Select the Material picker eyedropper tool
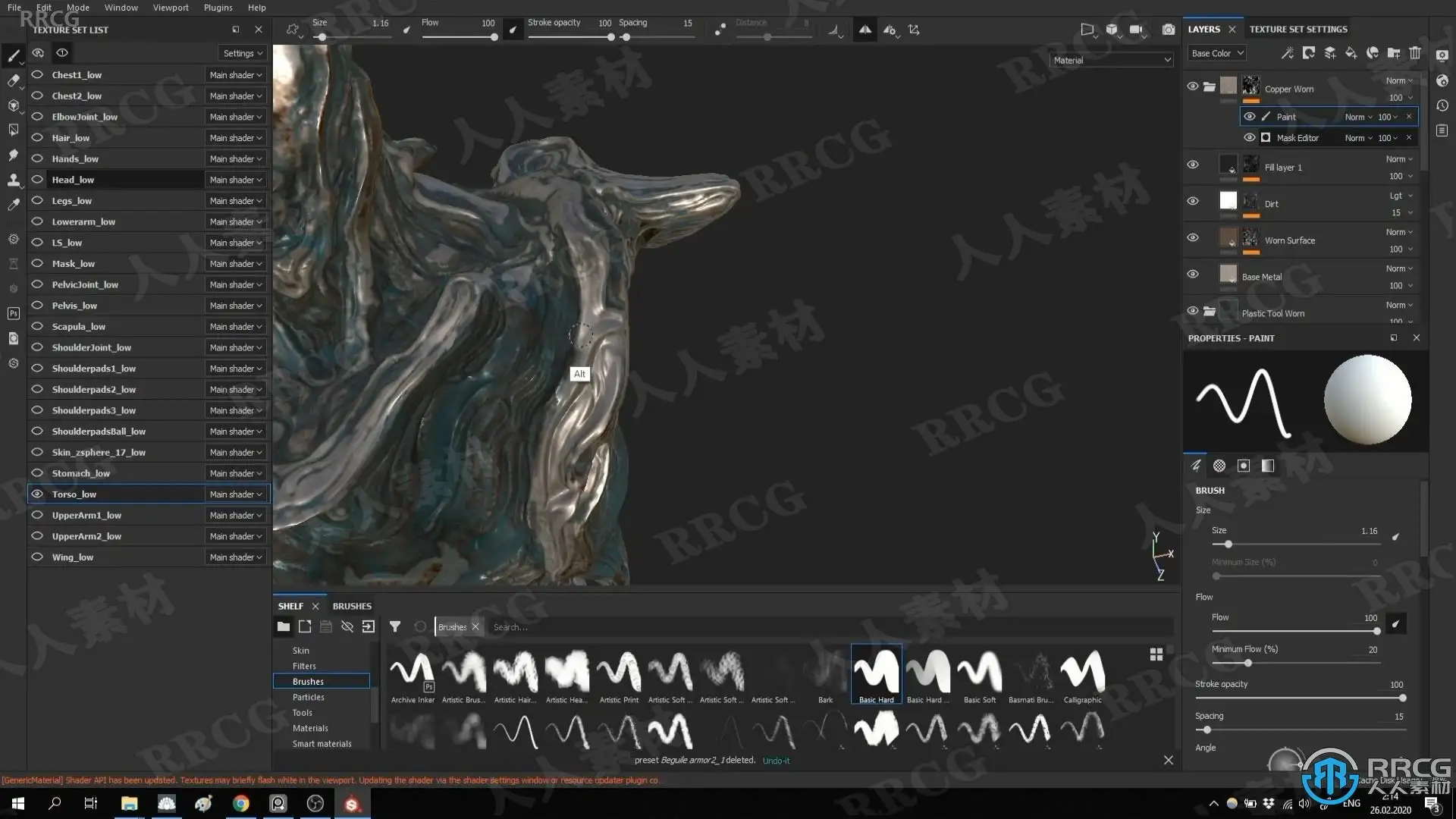 [x=13, y=205]
